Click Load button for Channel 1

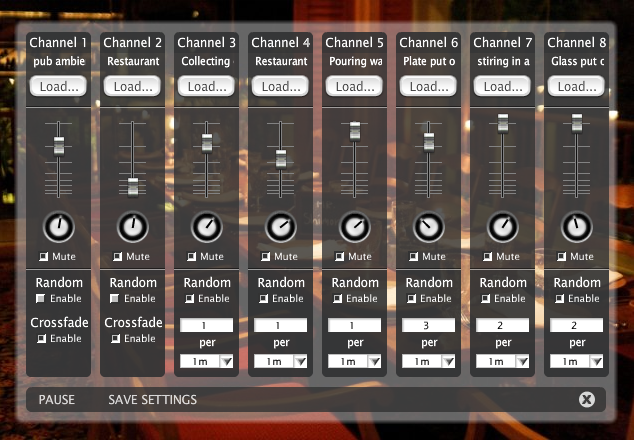point(58,86)
